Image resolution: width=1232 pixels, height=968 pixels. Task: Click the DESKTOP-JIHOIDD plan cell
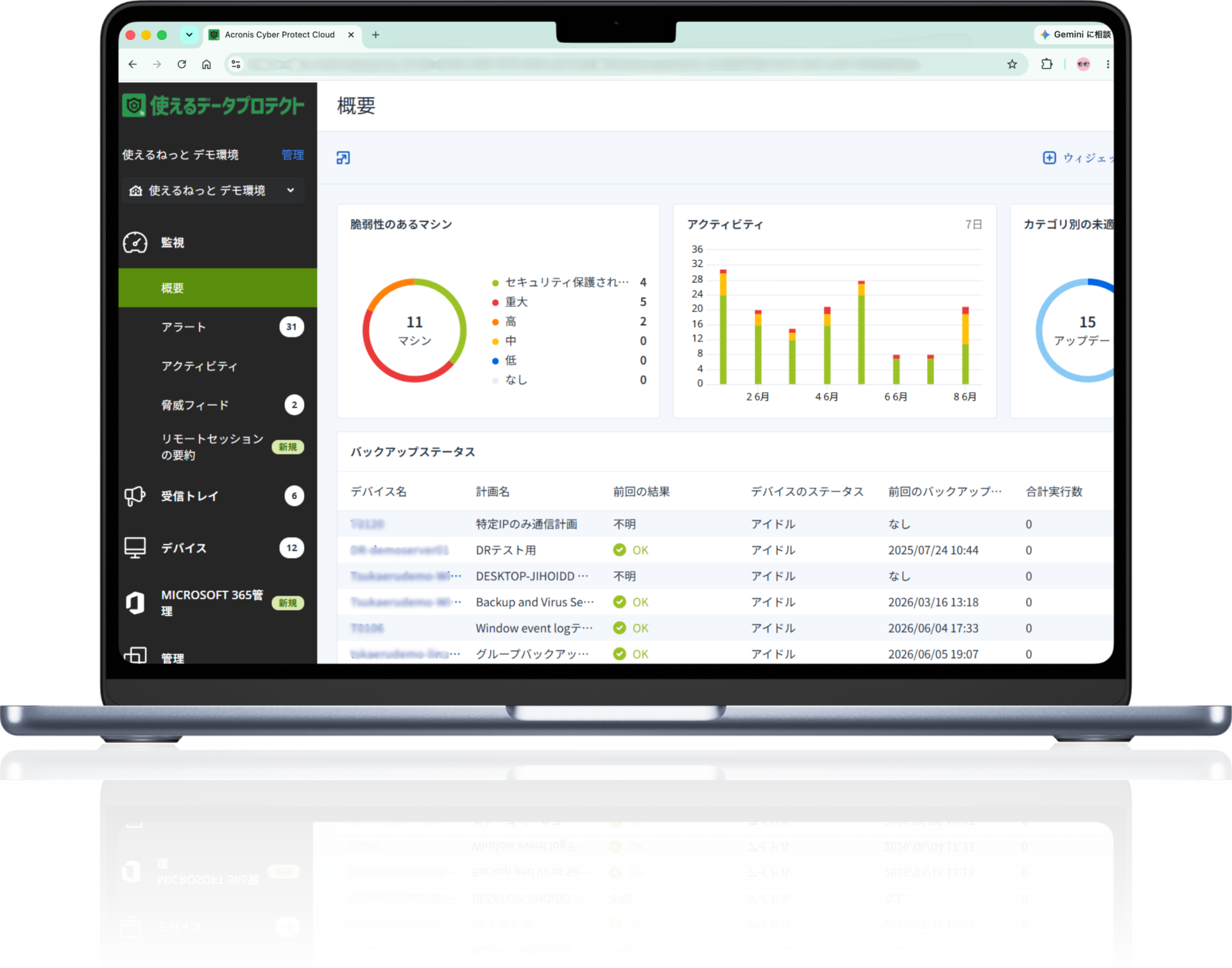531,576
